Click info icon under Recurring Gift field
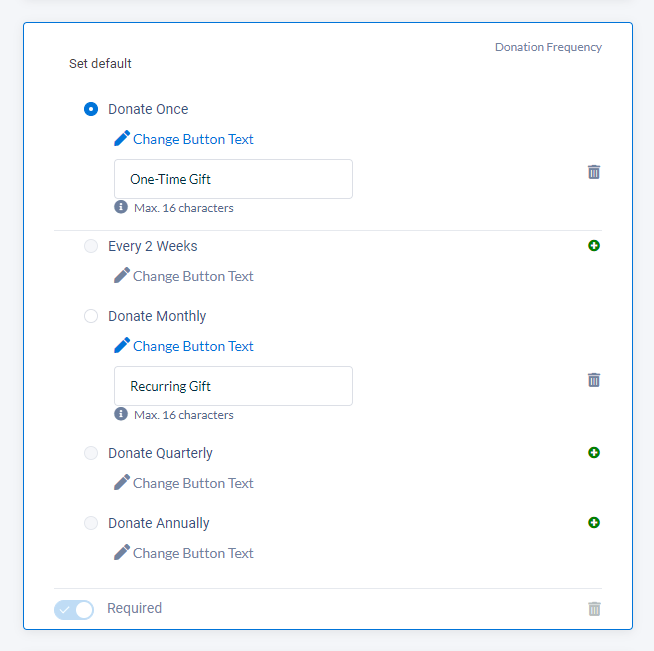The width and height of the screenshot is (654, 651). [x=121, y=414]
